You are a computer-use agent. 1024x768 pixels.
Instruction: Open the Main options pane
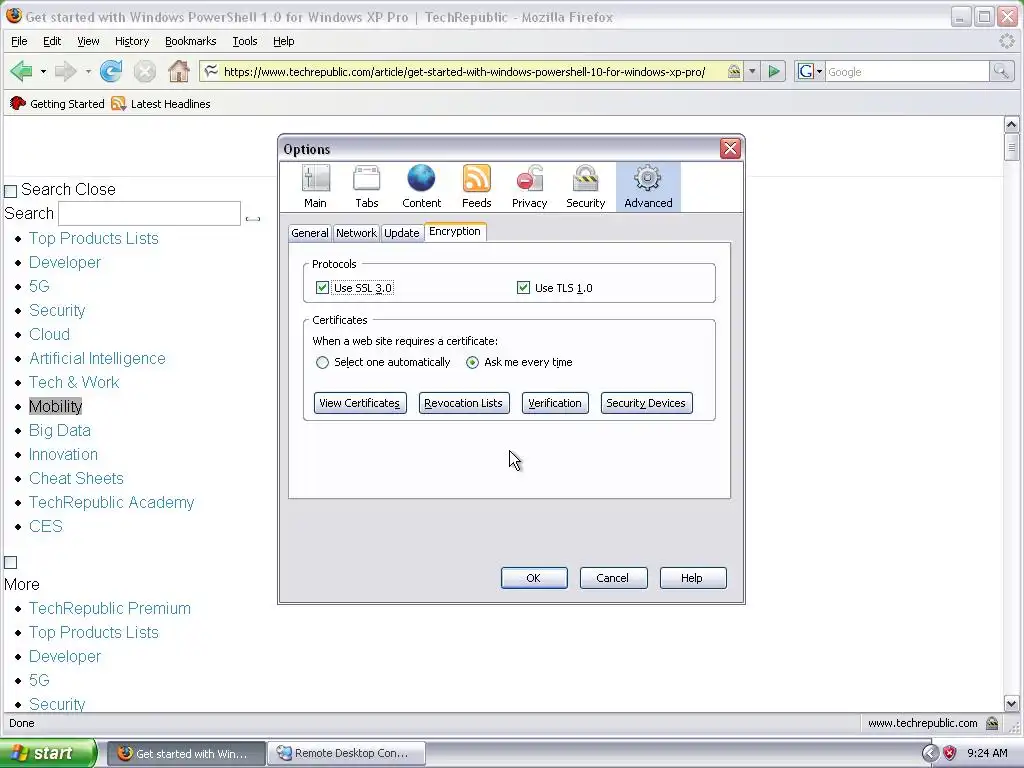pos(315,187)
